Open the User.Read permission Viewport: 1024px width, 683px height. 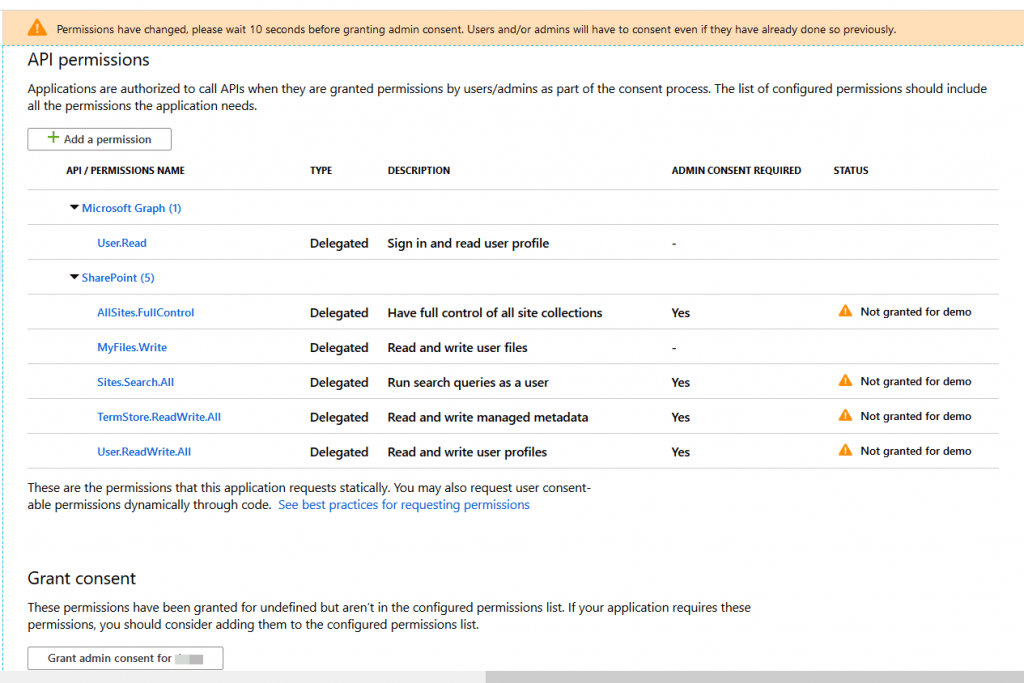pyautogui.click(x=122, y=243)
